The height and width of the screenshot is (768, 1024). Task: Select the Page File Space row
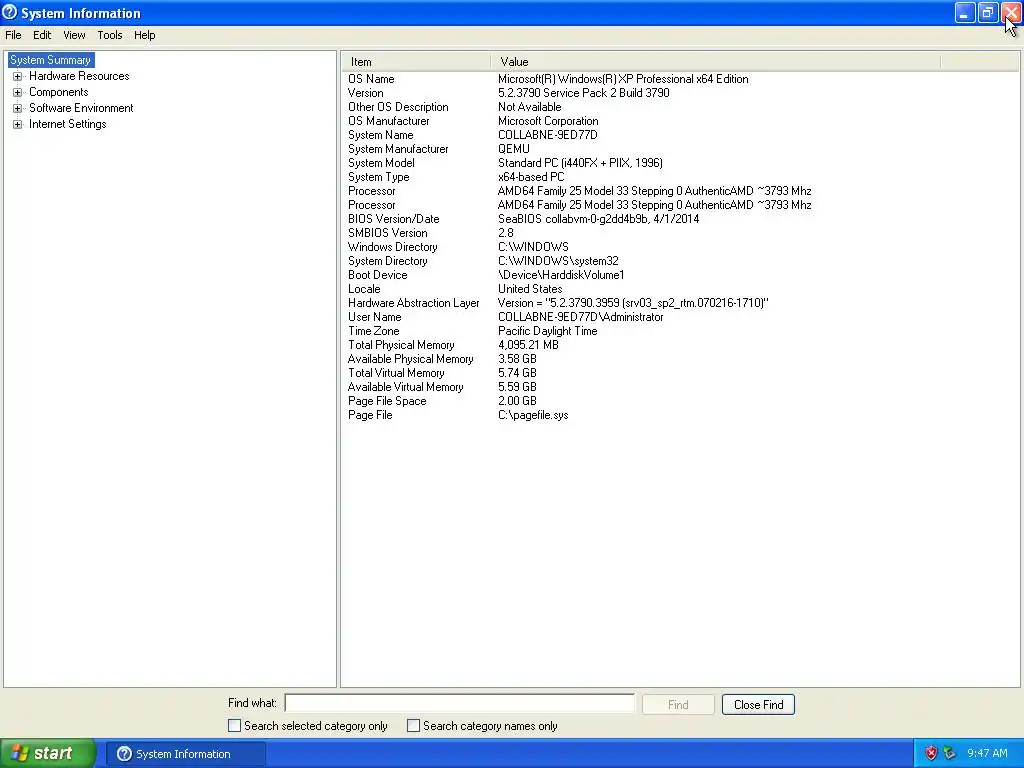coord(680,401)
